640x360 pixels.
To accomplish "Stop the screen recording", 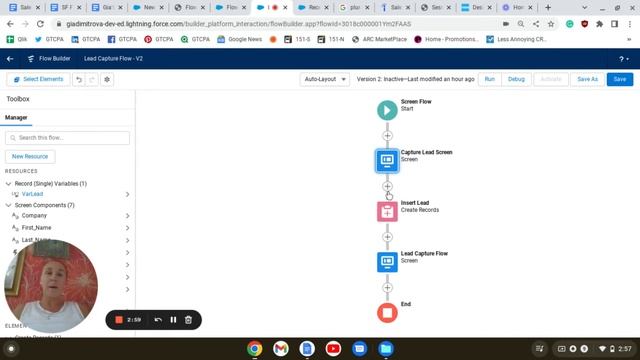I will click(x=119, y=320).
